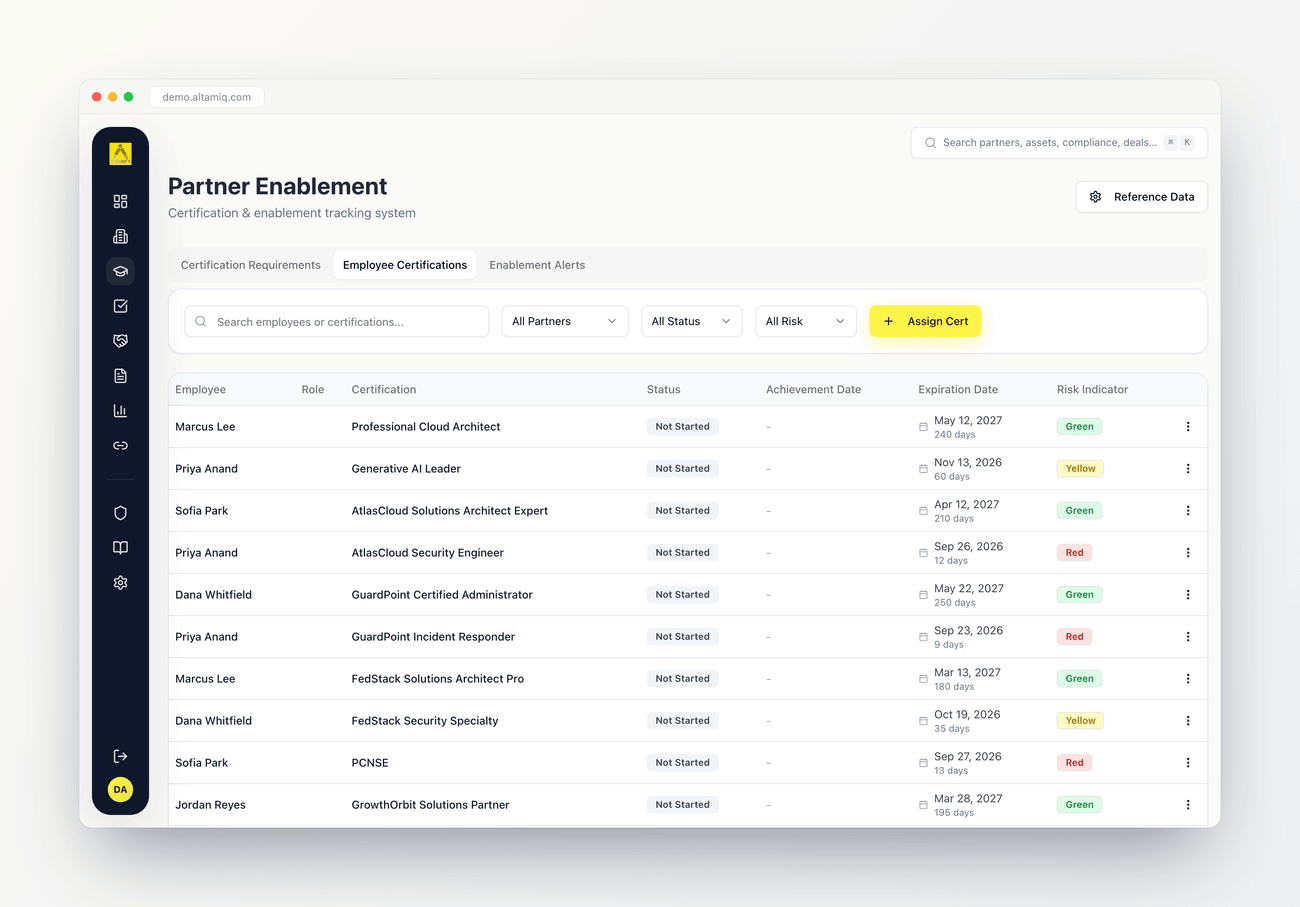Select the Employee Certifications tab
1300x907 pixels.
coord(405,265)
